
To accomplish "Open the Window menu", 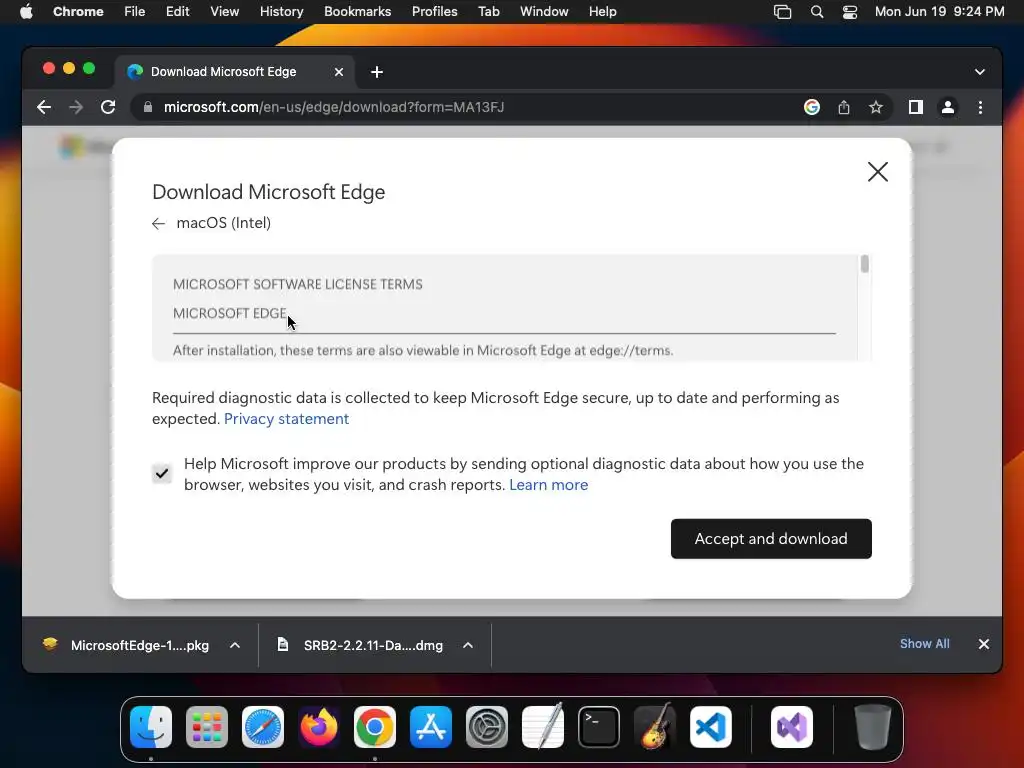I will tap(544, 12).
